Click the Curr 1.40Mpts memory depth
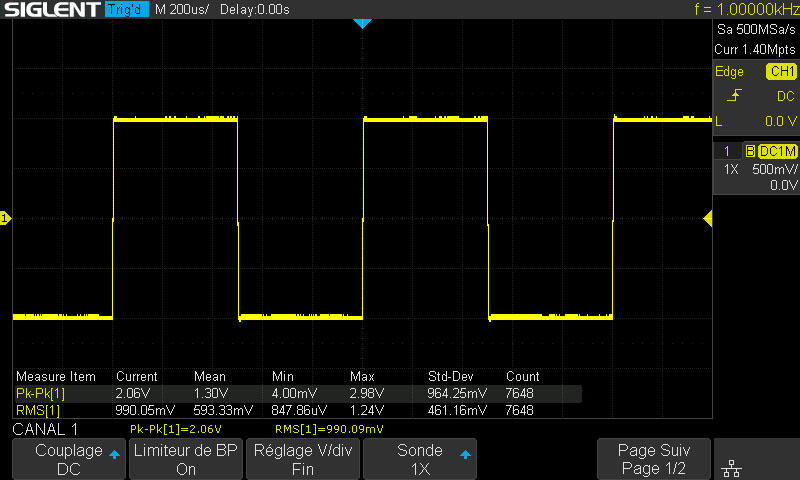 [x=755, y=49]
